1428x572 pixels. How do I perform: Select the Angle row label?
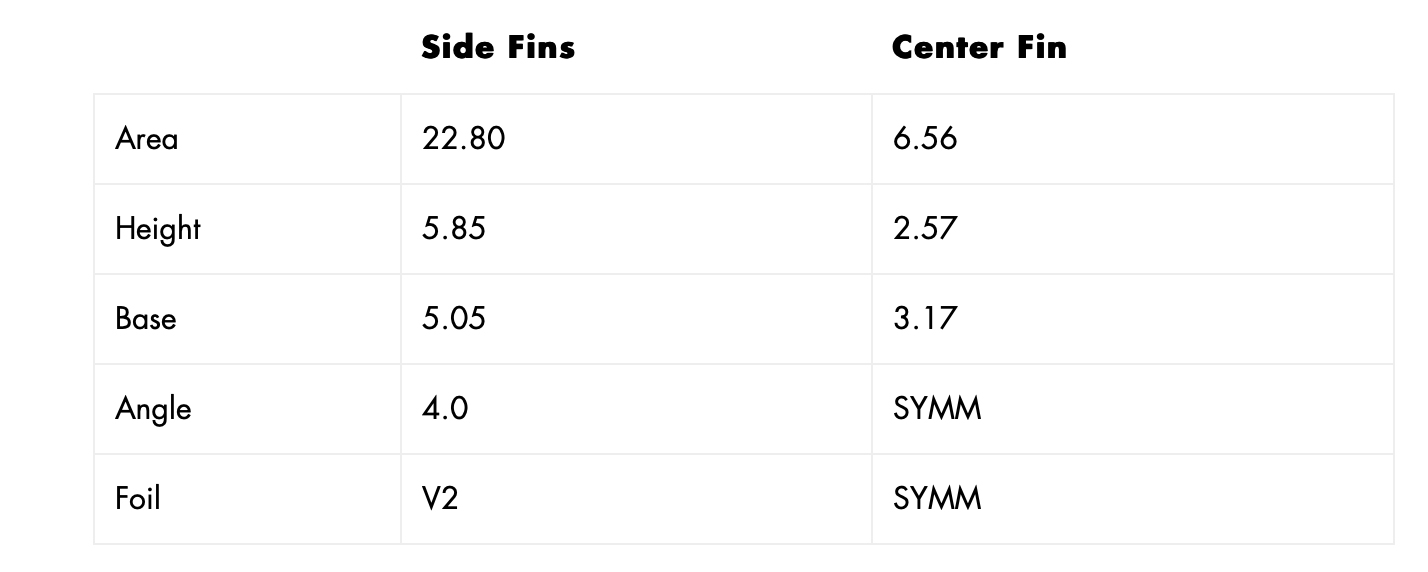tap(153, 409)
